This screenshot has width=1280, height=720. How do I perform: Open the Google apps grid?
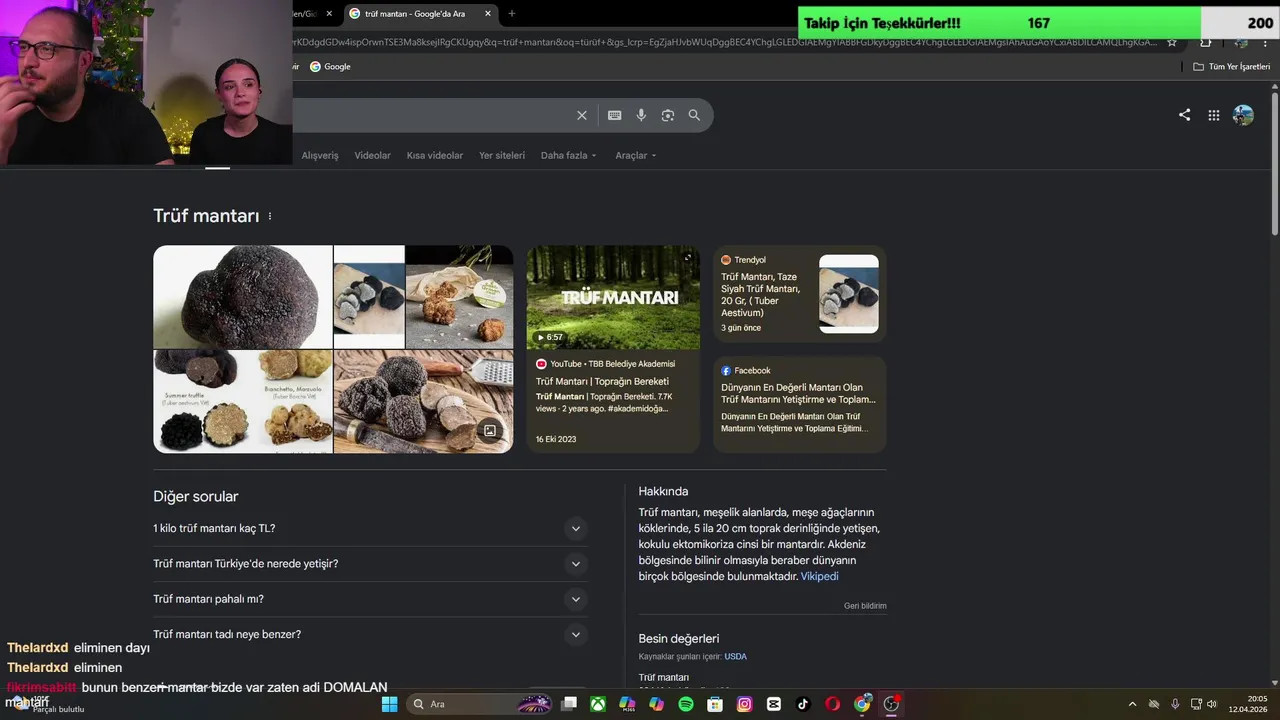(1214, 115)
